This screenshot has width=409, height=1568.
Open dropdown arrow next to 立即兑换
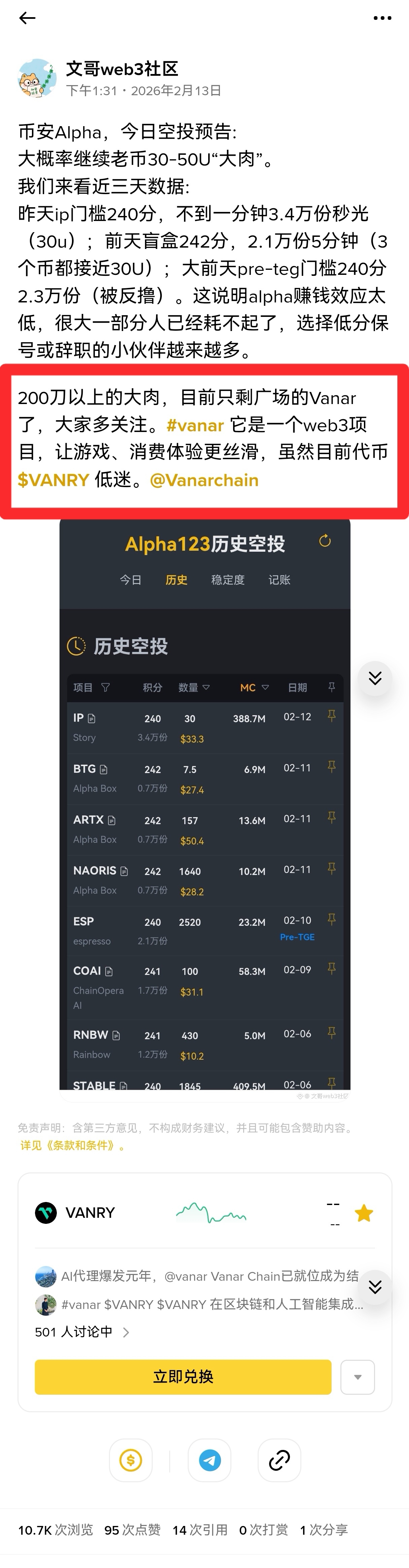point(357,1377)
